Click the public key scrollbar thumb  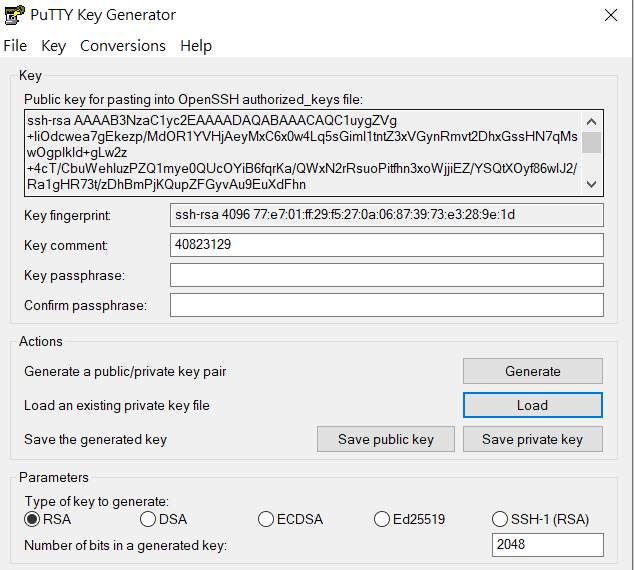[x=592, y=142]
